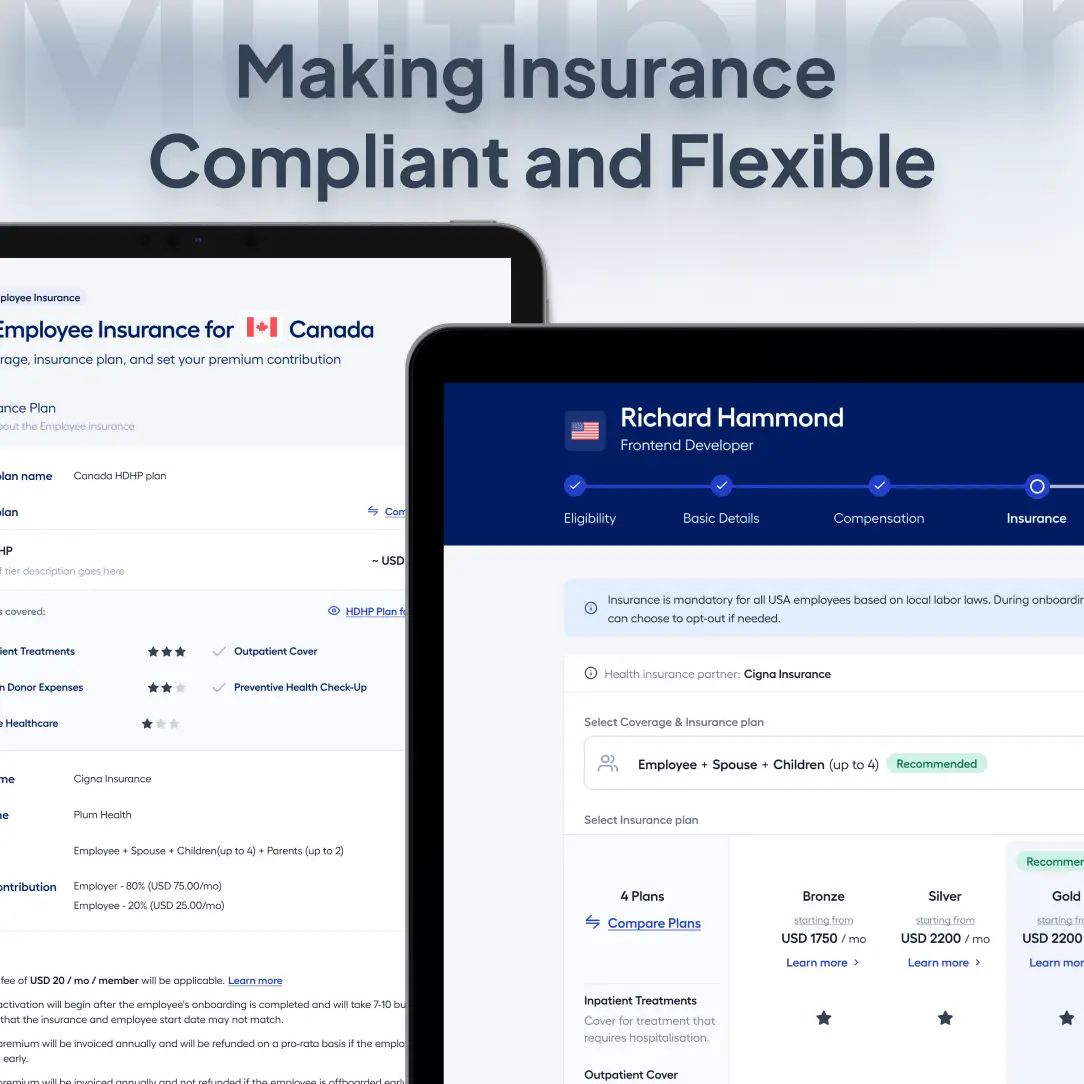The image size is (1084, 1084).
Task: Expand Silver plan Learn more chevron
Action: pos(978,962)
